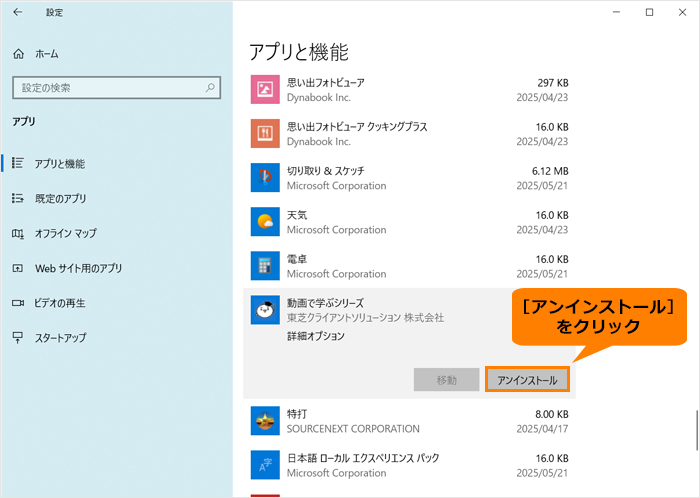Open the 詳細オプション link

tap(316, 336)
